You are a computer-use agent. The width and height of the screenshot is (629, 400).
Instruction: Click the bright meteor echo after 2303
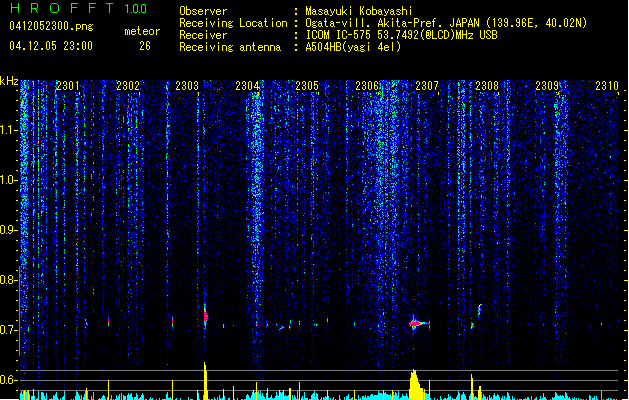205,316
